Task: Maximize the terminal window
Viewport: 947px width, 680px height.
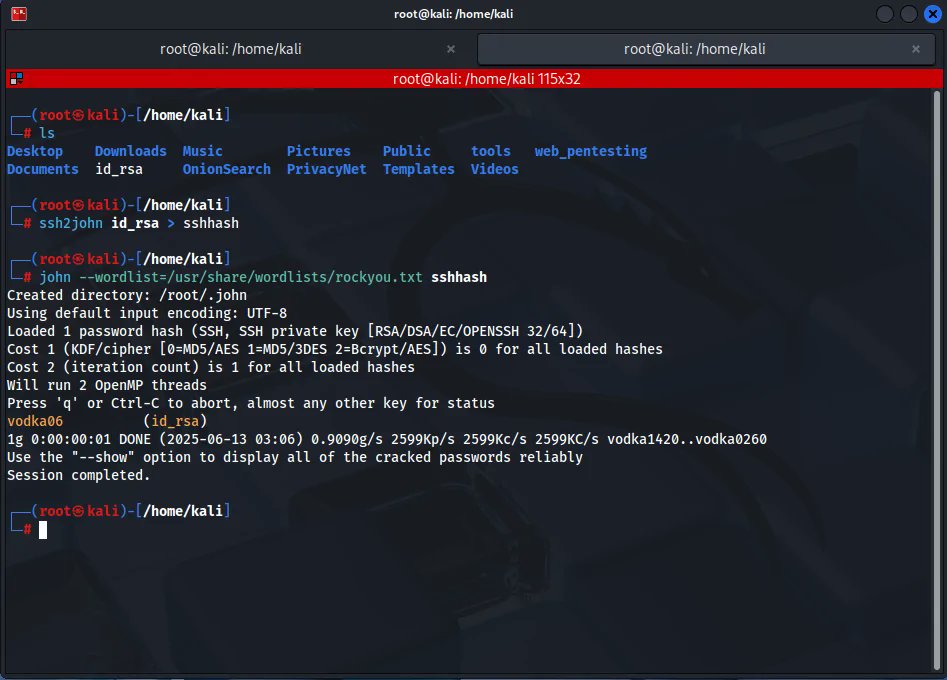Action: (x=908, y=13)
